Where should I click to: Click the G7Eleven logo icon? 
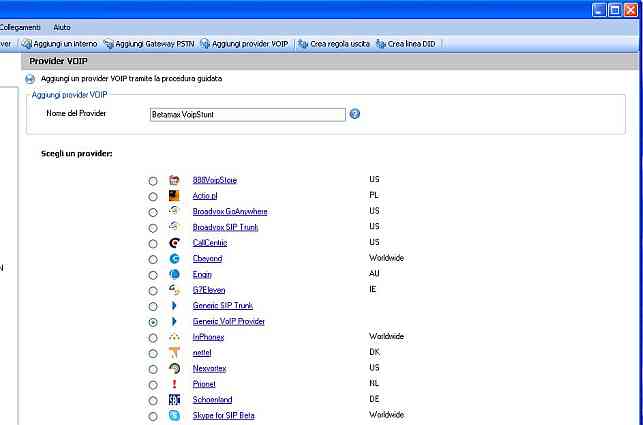coord(174,290)
